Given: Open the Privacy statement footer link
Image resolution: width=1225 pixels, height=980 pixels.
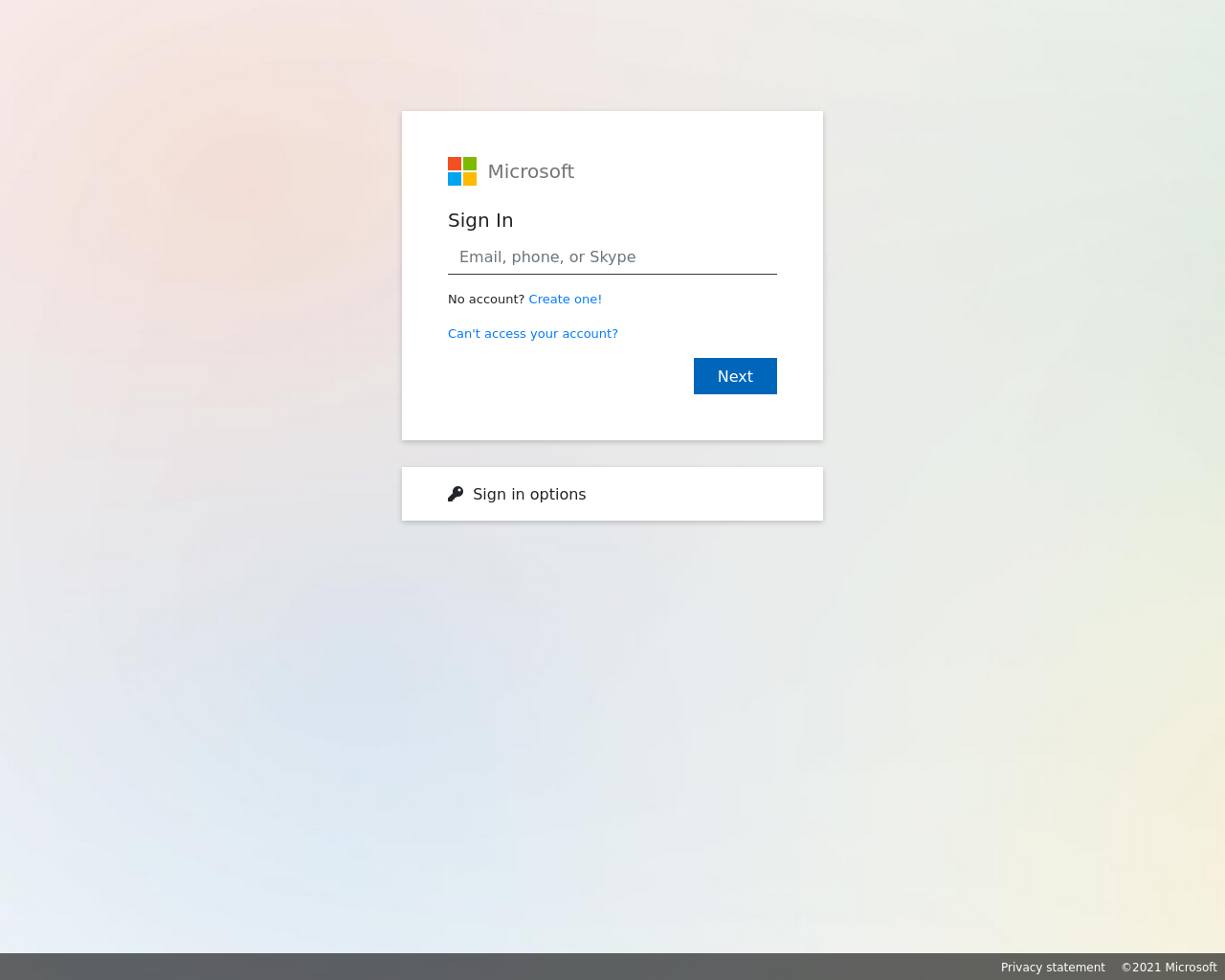Looking at the screenshot, I should pos(1053,968).
